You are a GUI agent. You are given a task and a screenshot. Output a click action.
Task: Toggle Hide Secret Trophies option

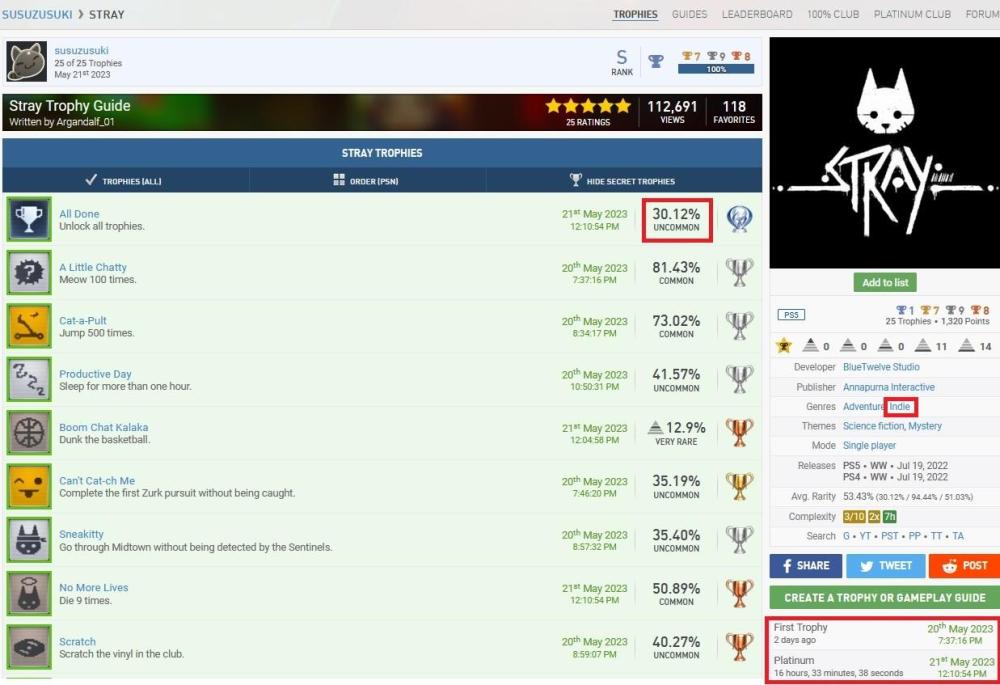[x=622, y=181]
